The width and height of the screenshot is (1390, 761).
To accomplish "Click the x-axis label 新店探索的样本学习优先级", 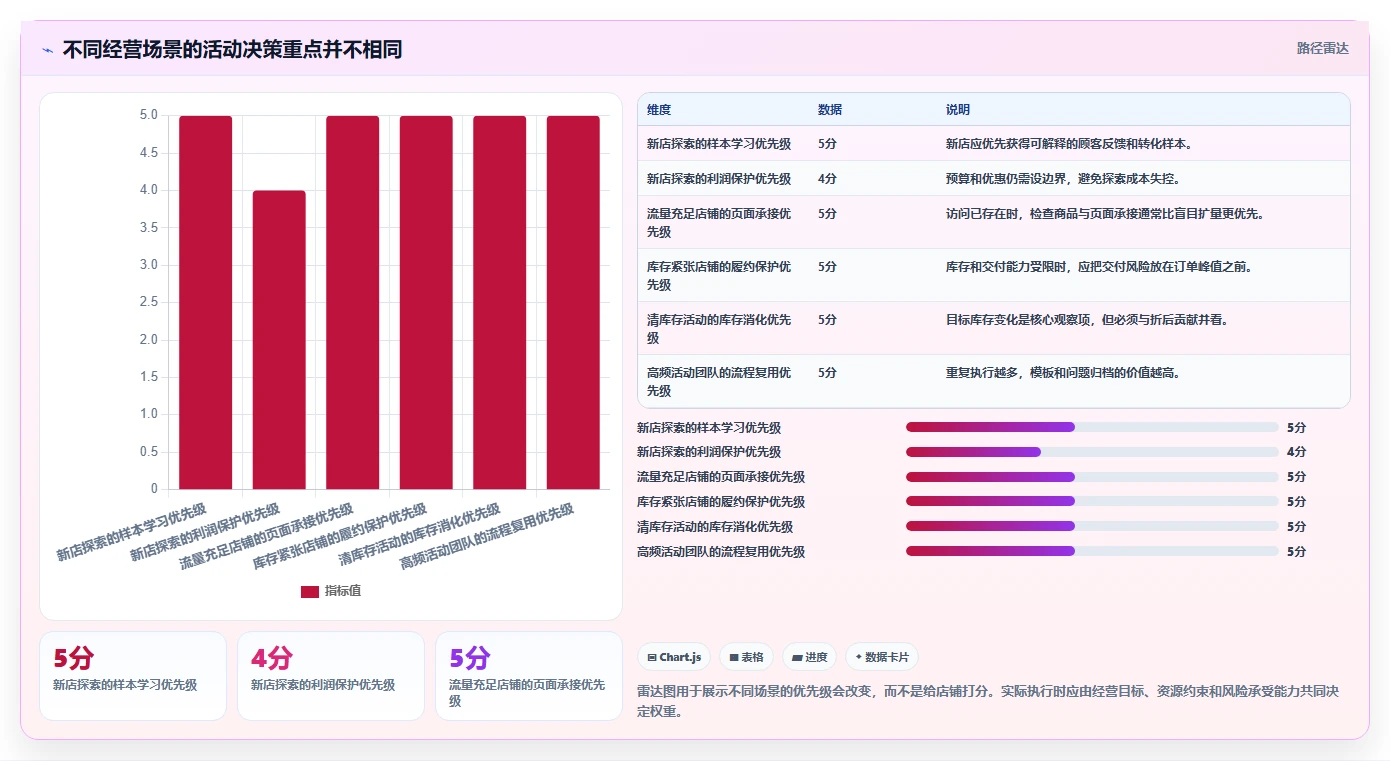I will pos(131,532).
